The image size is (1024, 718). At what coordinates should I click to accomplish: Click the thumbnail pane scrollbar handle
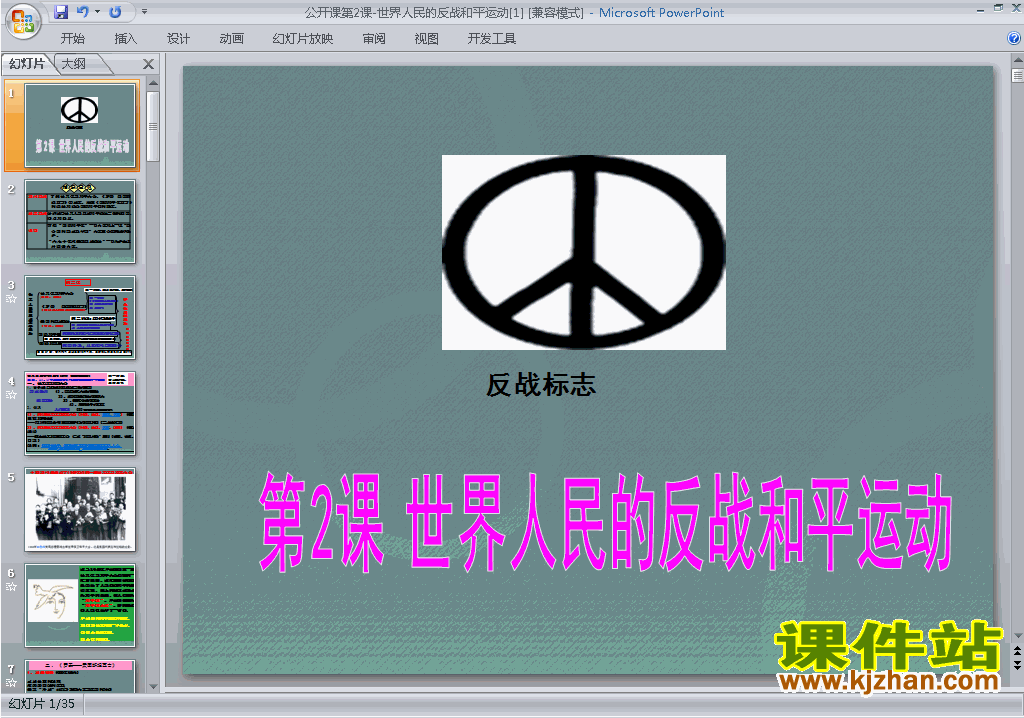click(x=153, y=125)
